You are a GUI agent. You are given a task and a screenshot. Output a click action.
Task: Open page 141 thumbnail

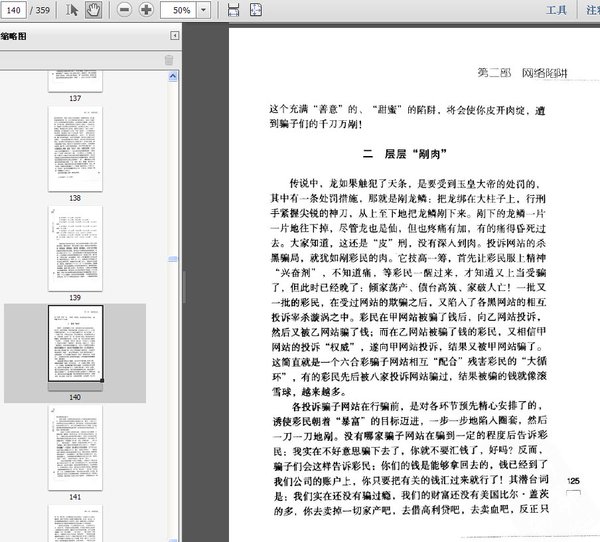(x=75, y=447)
